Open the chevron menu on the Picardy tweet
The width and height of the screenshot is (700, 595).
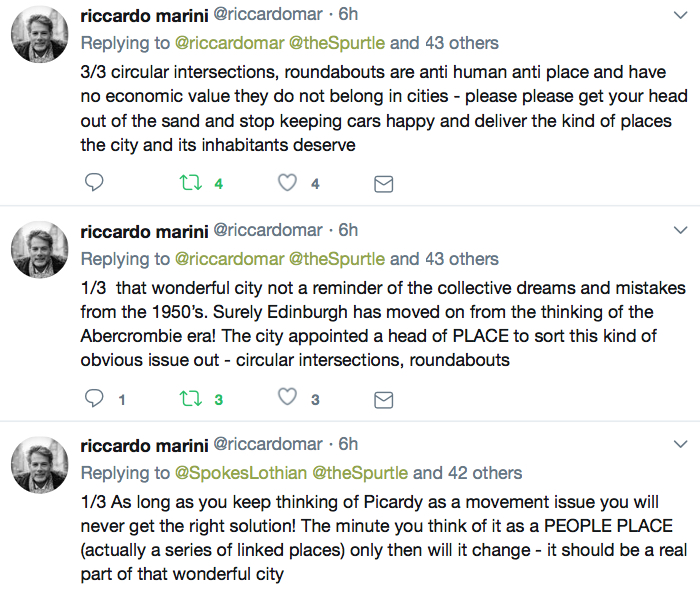(680, 444)
